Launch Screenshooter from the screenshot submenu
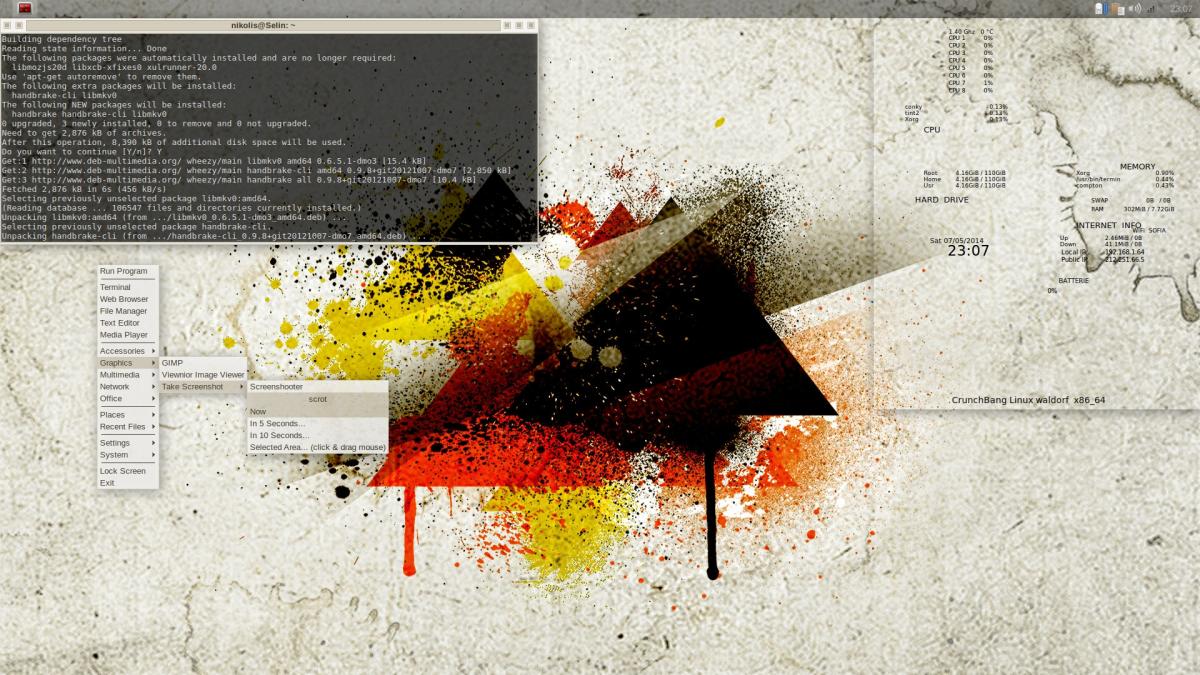Screen dimensions: 1200x675 coord(317,387)
